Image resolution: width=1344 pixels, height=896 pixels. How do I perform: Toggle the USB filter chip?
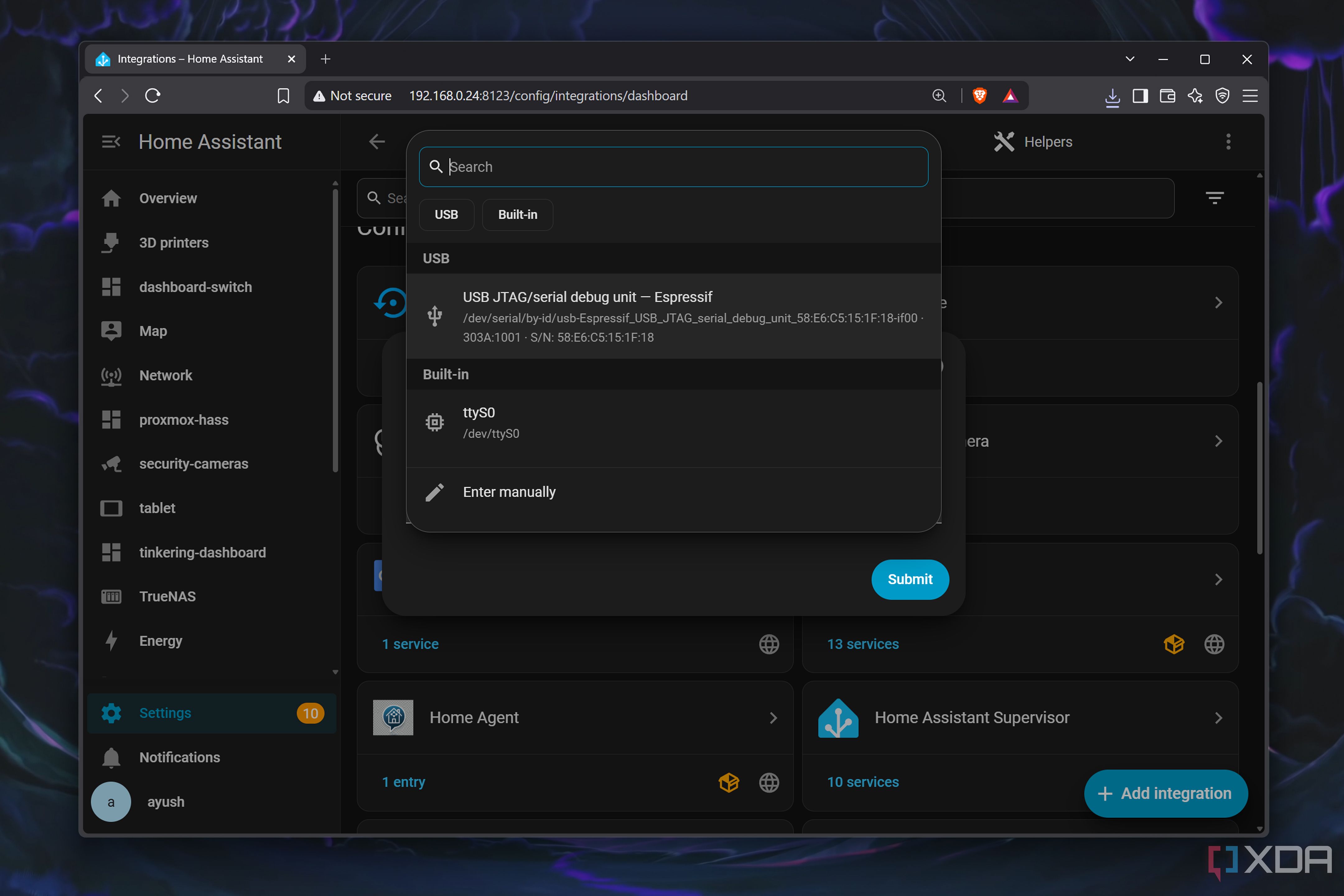[446, 215]
